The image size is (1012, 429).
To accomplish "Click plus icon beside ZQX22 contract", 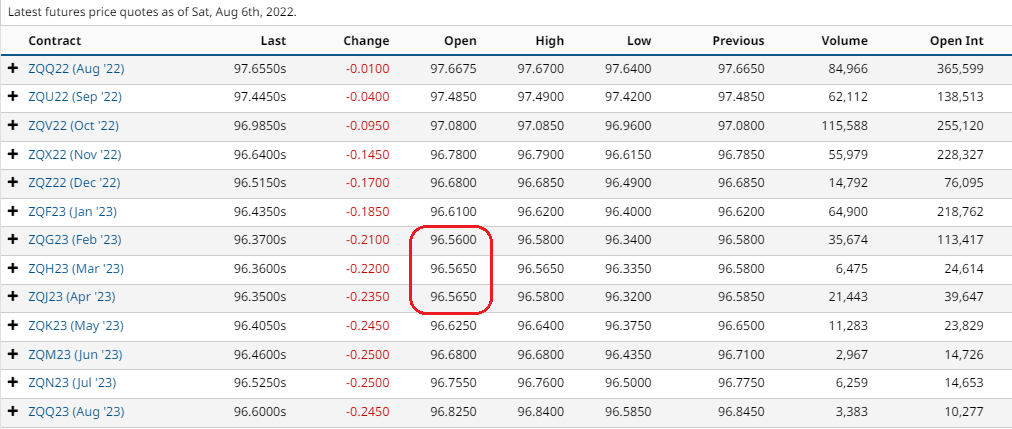I will click(13, 155).
